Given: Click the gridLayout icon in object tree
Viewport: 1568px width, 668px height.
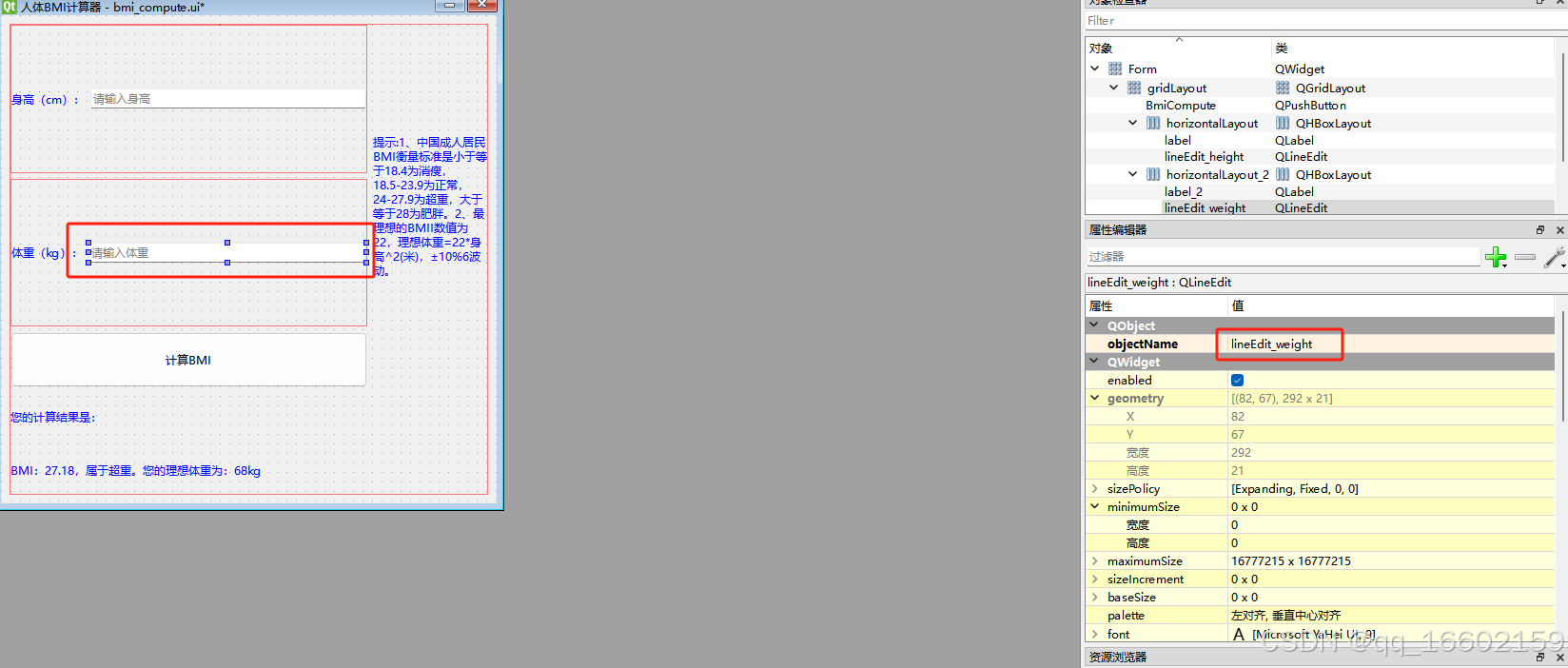Looking at the screenshot, I should tap(1134, 88).
